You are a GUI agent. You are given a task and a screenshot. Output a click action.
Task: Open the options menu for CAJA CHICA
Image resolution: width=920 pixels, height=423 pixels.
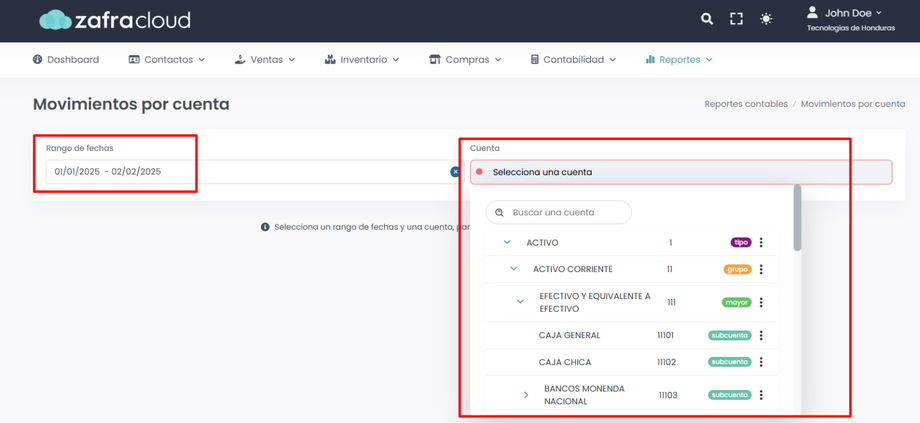point(761,362)
